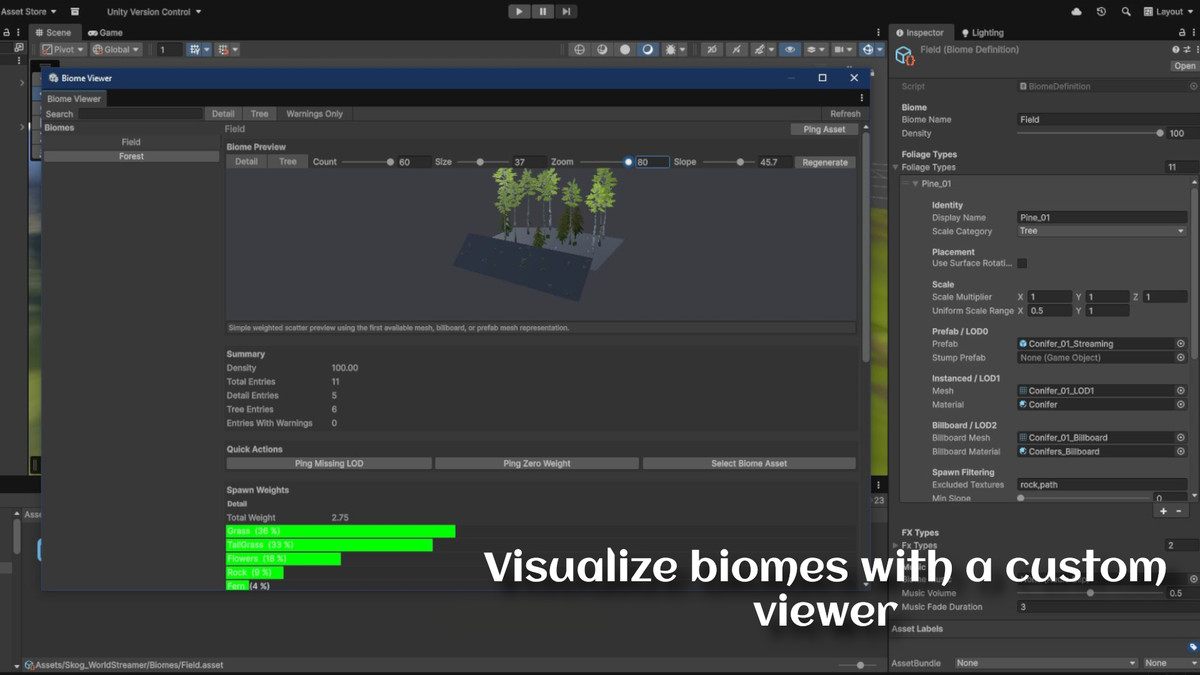Viewport: 1200px width, 675px height.
Task: Open the Inspector component help icon
Action: point(1175,50)
